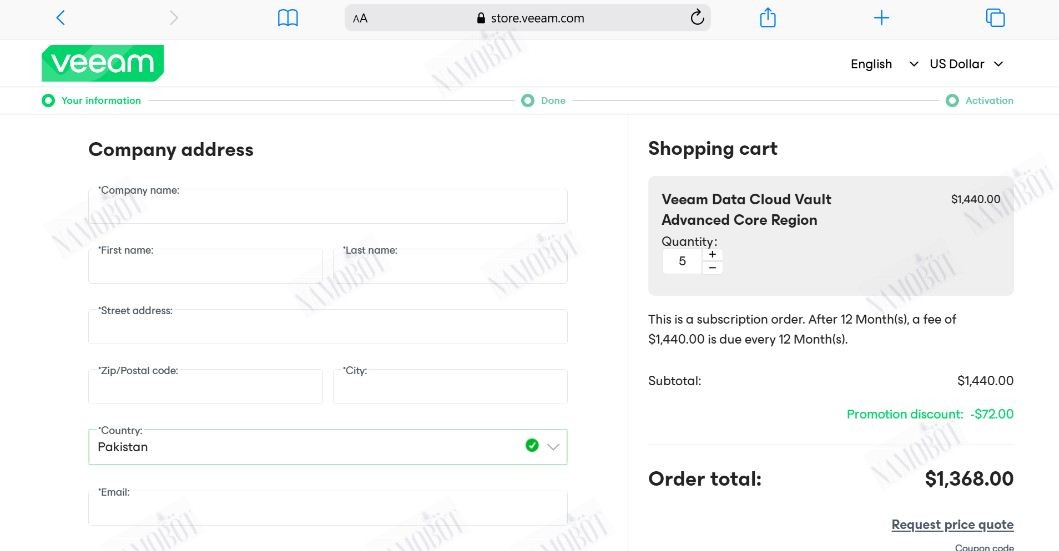The width and height of the screenshot is (1059, 551).
Task: Click the store.veeam.com address bar
Action: coord(527,18)
